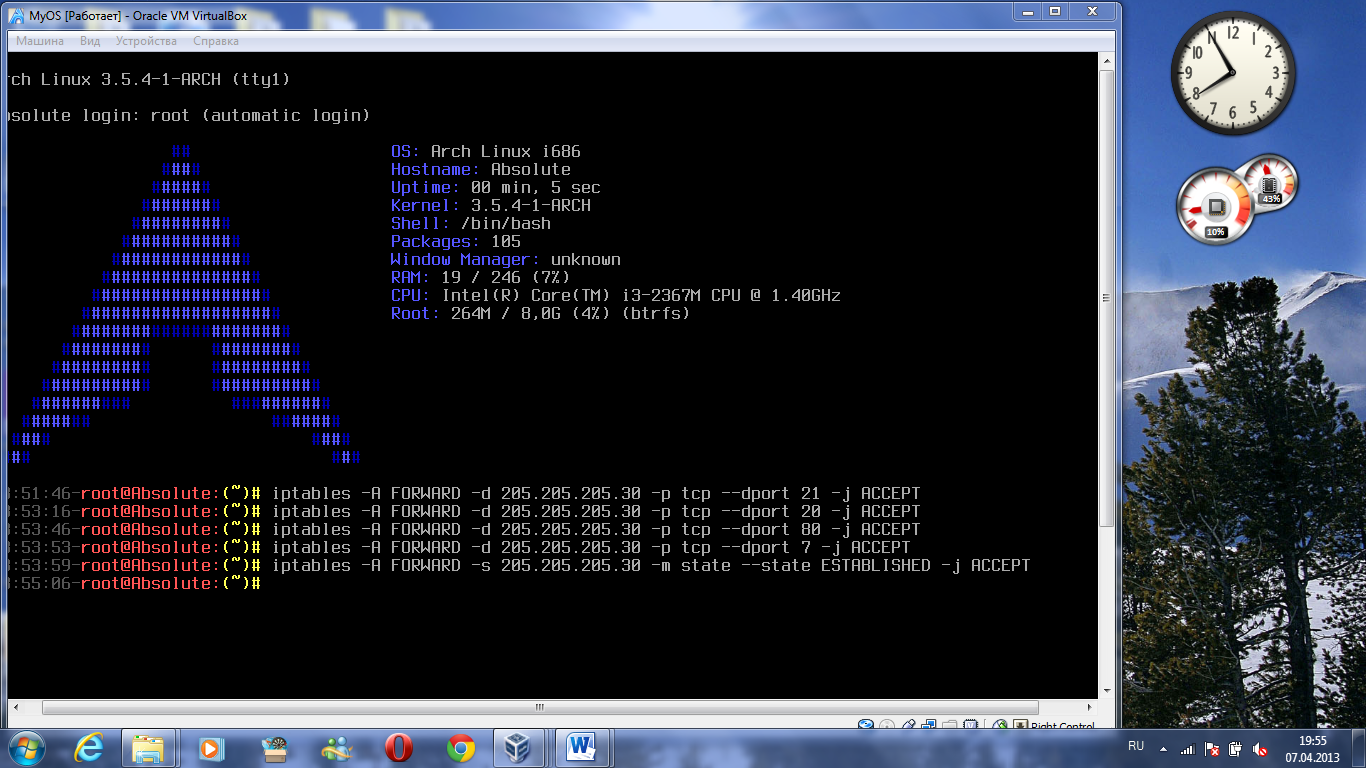Click the RAM gauge showing 43%
This screenshot has height=768, width=1366.
tap(1271, 182)
